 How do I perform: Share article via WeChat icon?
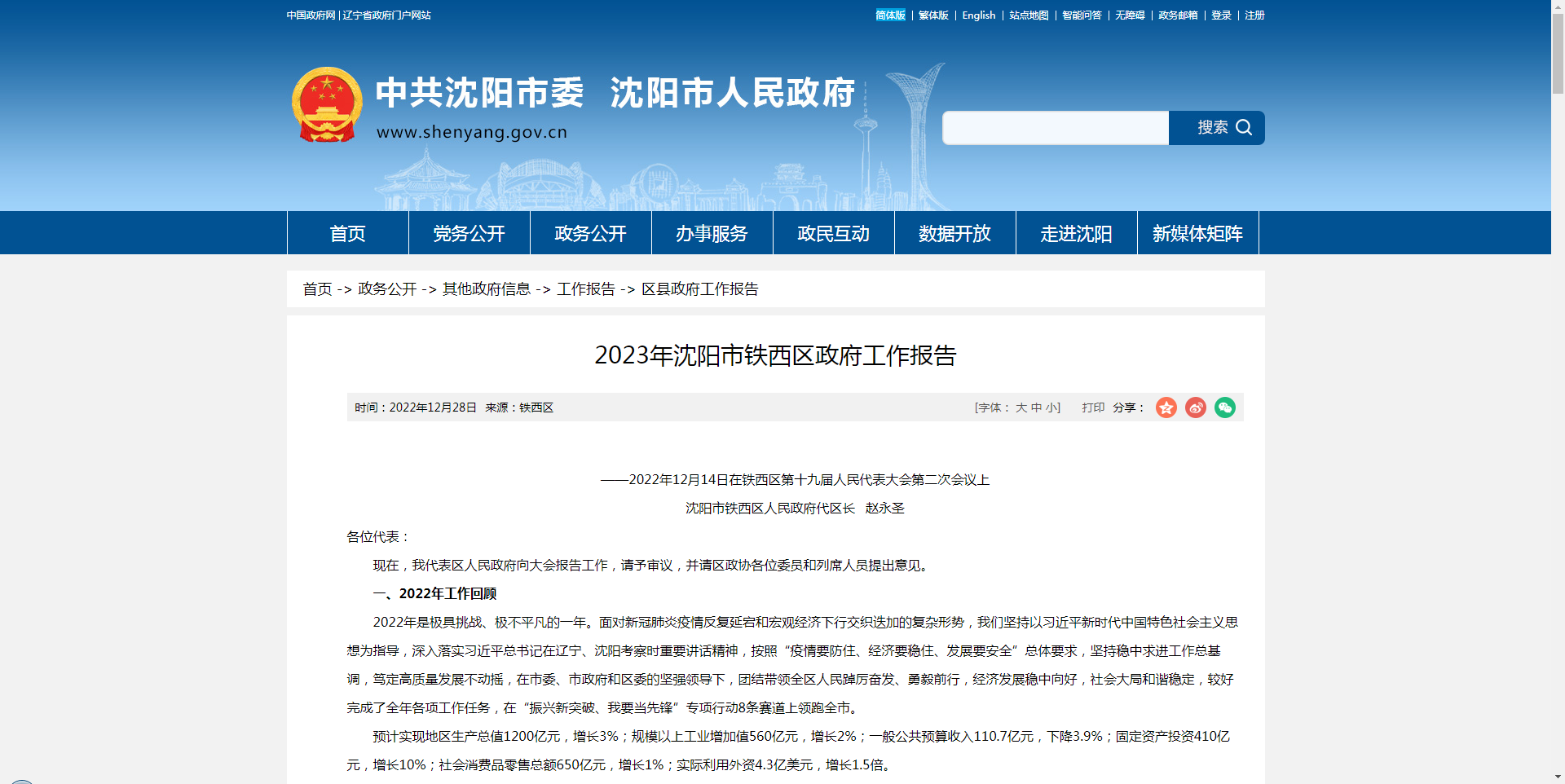pos(1225,407)
